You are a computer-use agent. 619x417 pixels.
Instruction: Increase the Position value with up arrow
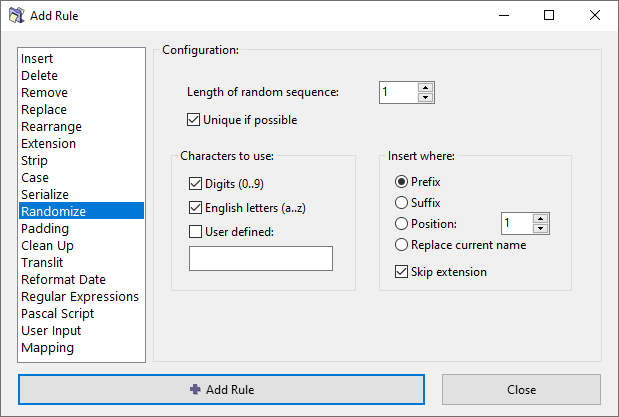point(541,218)
